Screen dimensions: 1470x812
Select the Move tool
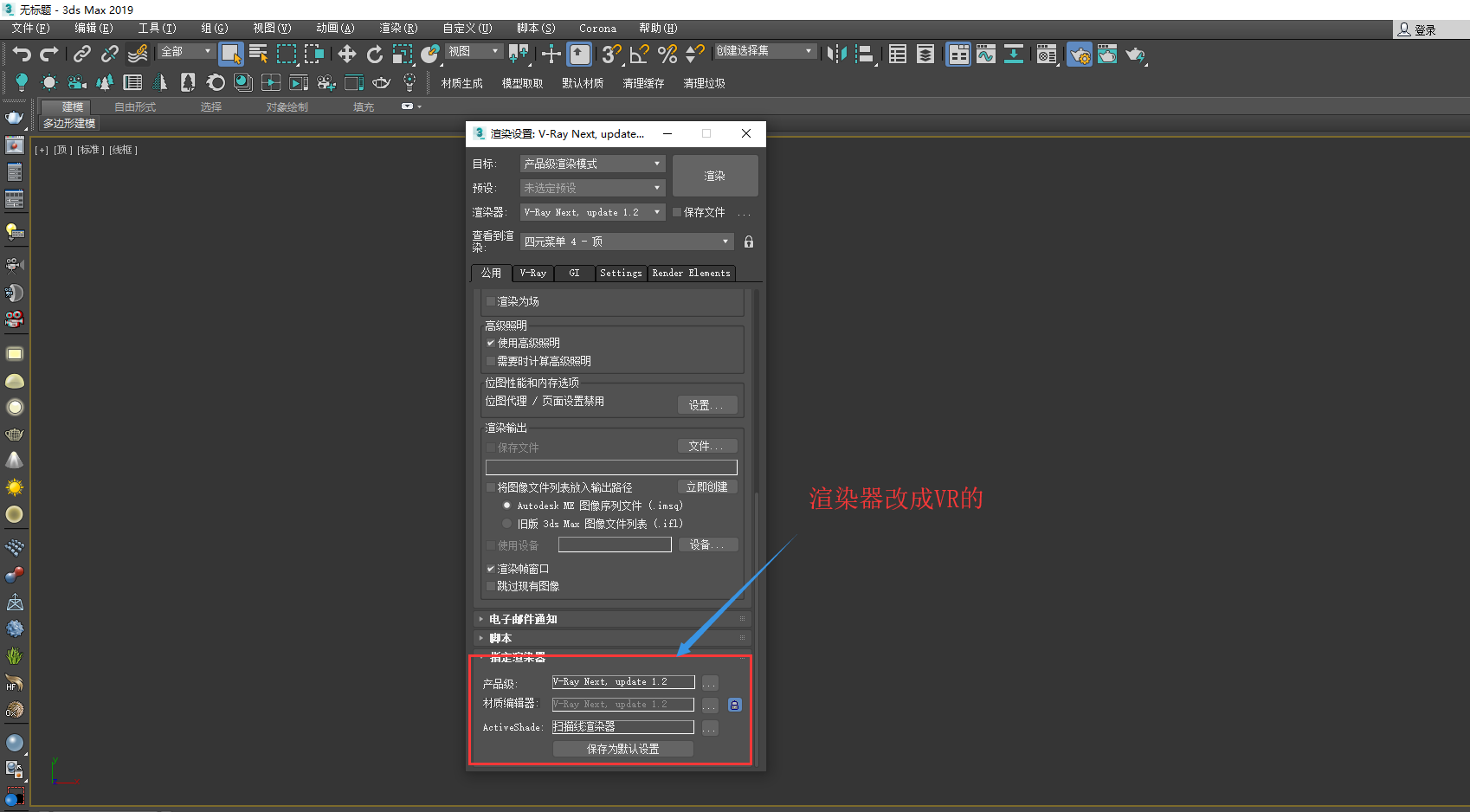coord(347,55)
